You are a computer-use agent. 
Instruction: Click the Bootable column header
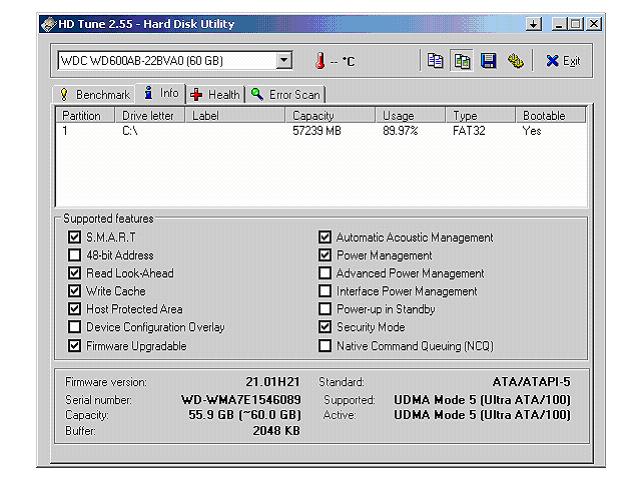[x=551, y=116]
